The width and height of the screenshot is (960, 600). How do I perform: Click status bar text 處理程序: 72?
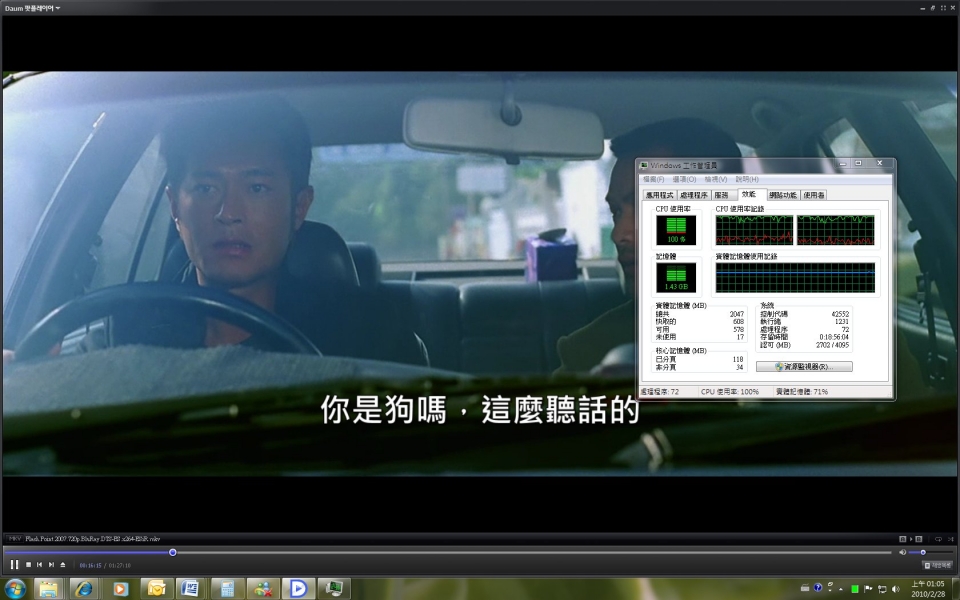pyautogui.click(x=660, y=392)
